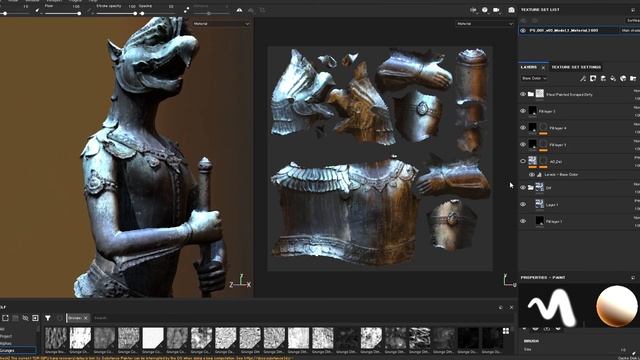Viewport: 640px width, 360px height.
Task: Click the undock icon of Texture Set List
Action: click(633, 10)
